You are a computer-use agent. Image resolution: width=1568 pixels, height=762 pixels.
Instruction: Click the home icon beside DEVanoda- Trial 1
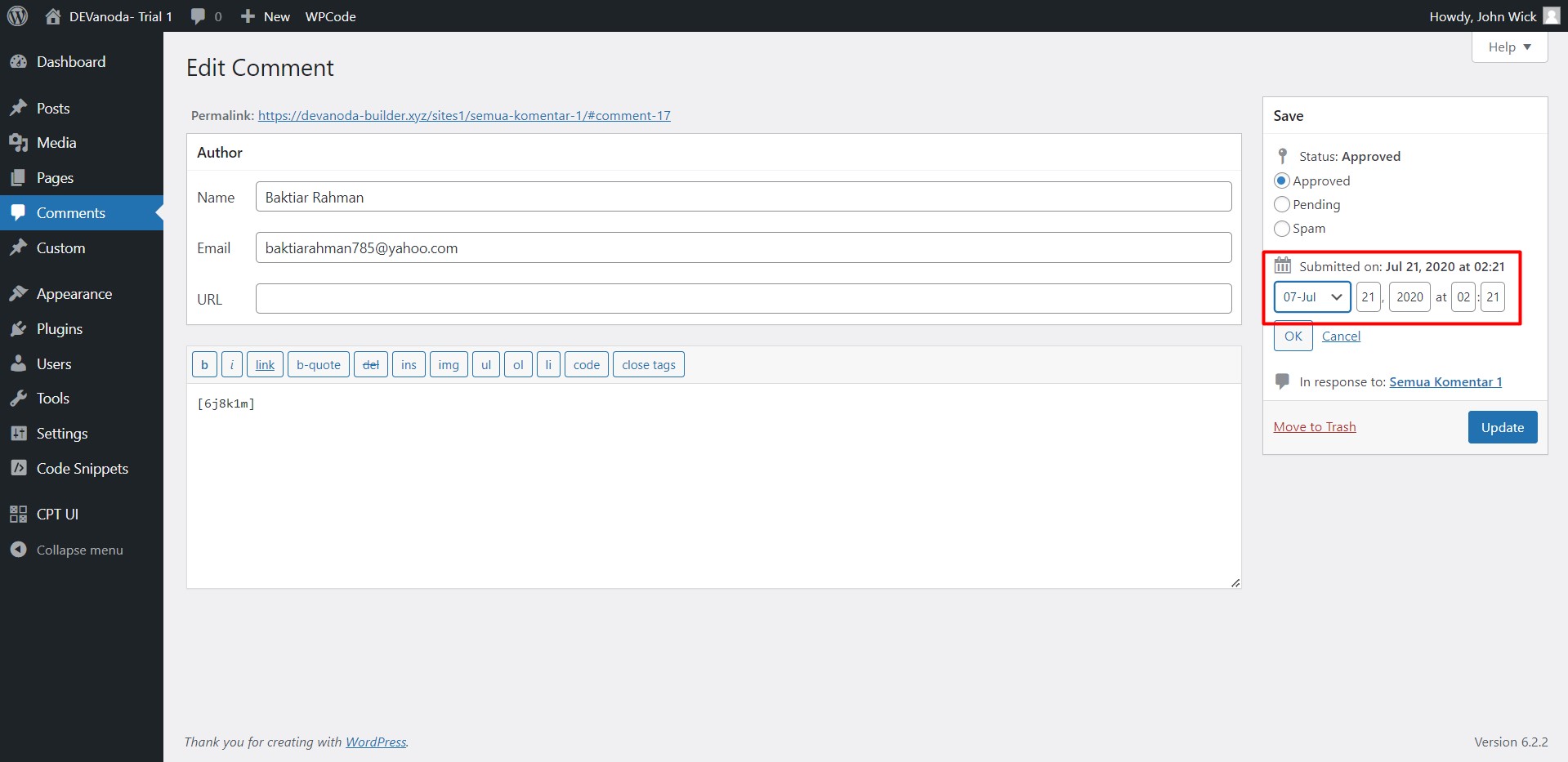click(53, 16)
